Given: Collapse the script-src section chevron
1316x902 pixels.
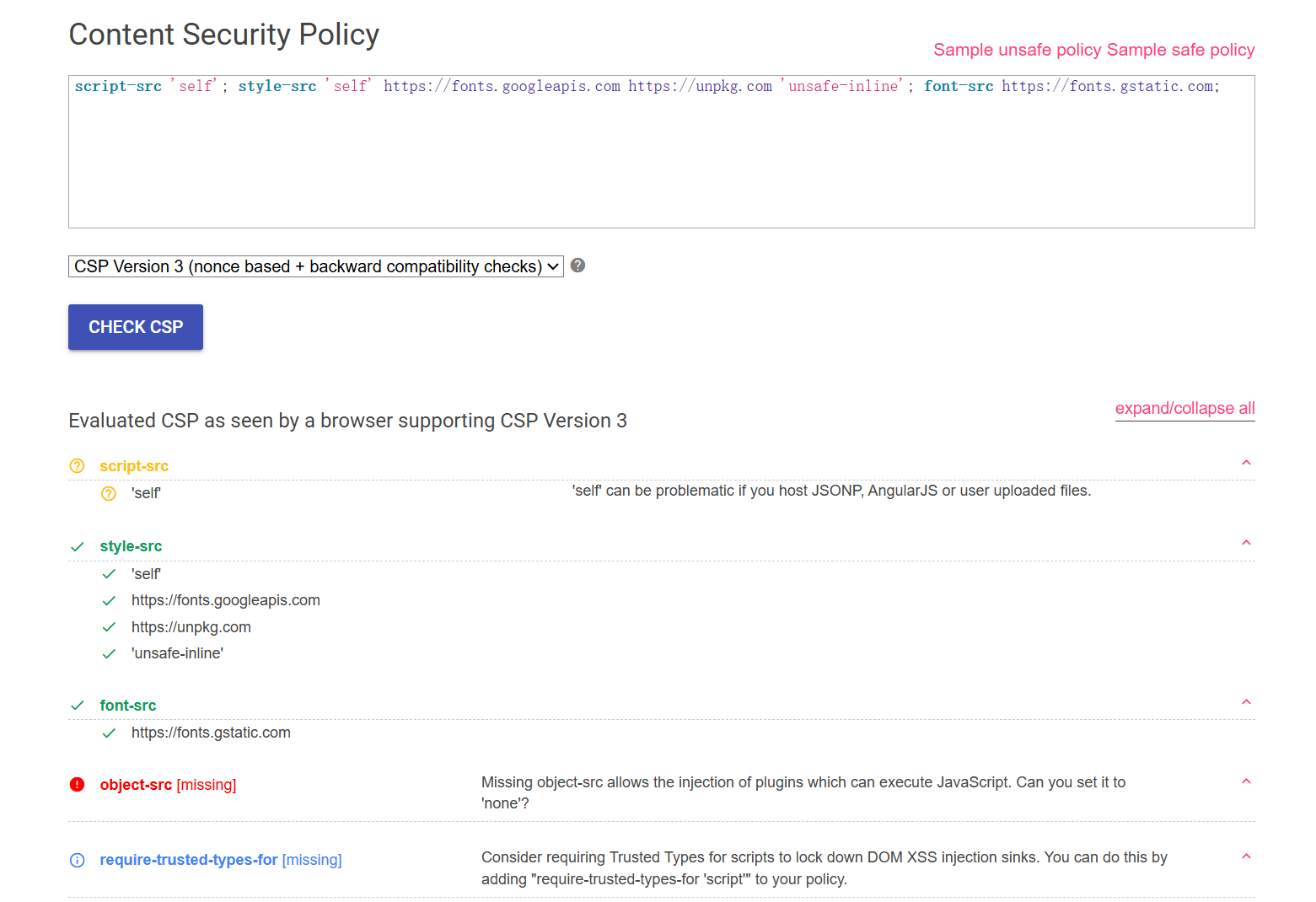Looking at the screenshot, I should pos(1246,463).
